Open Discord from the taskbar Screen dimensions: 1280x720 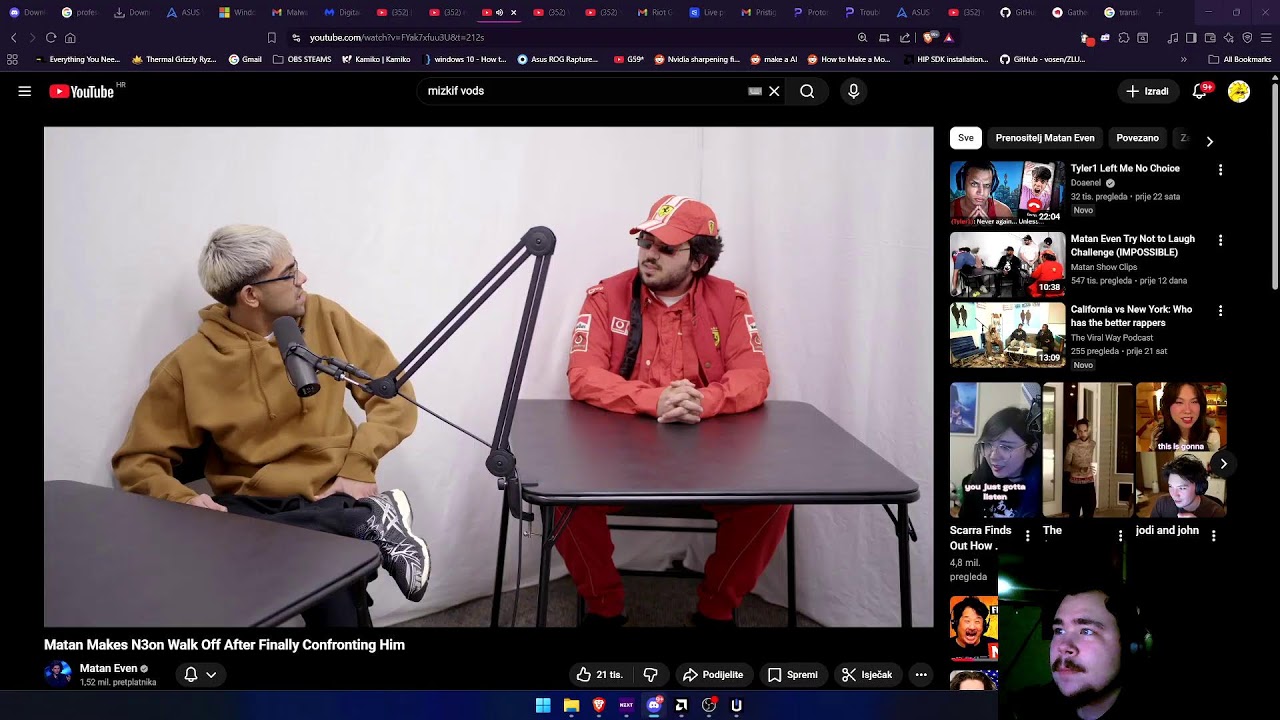(x=654, y=705)
